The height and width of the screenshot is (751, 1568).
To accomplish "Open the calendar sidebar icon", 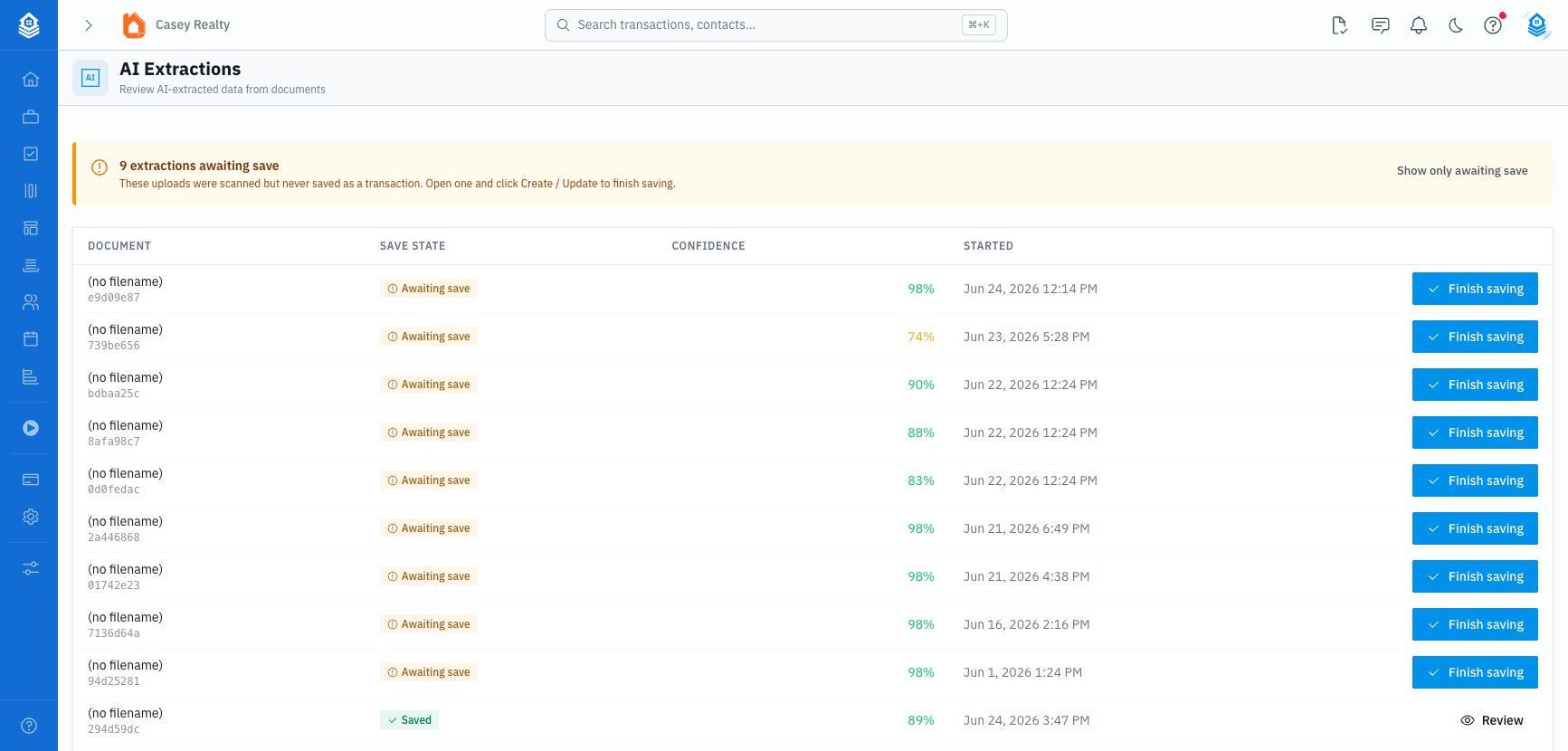I will pyautogui.click(x=31, y=339).
